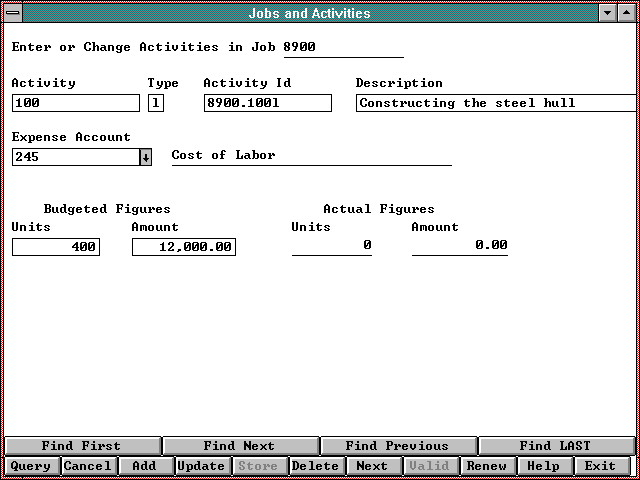Click the Query button

(31, 466)
